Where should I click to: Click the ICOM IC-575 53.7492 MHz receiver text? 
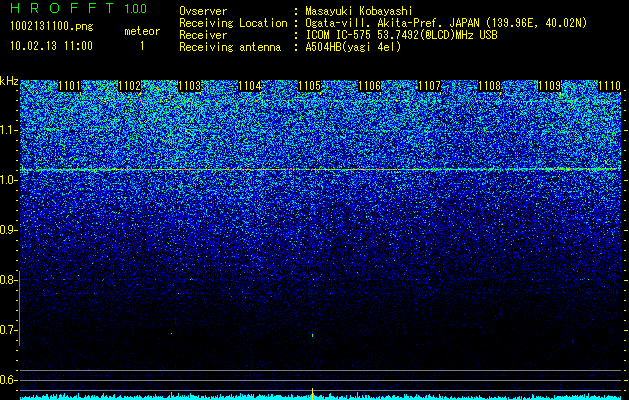click(401, 35)
